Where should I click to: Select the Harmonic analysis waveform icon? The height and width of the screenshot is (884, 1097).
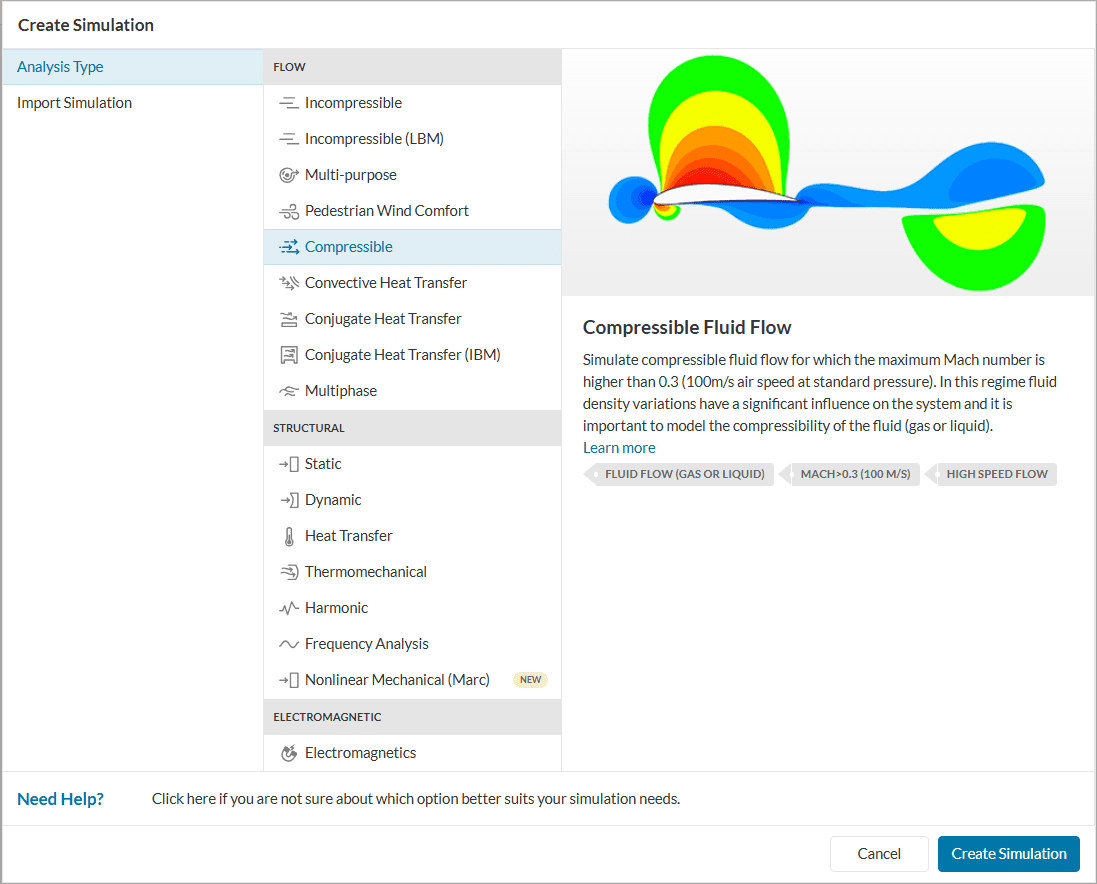pos(286,607)
